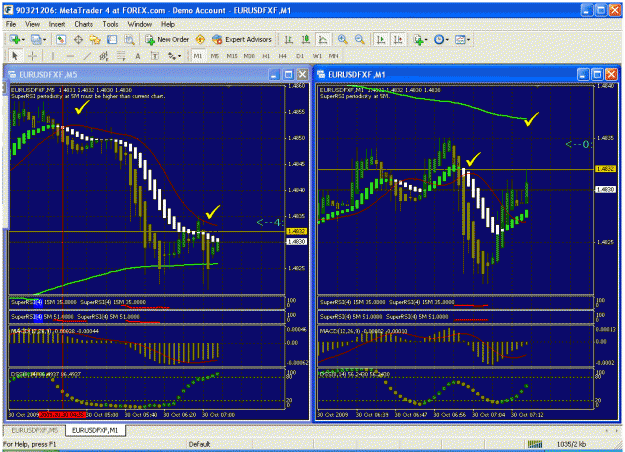This screenshot has width=625, height=452.
Task: Expand the Indicators dropdown arrow
Action: pyautogui.click(x=426, y=39)
